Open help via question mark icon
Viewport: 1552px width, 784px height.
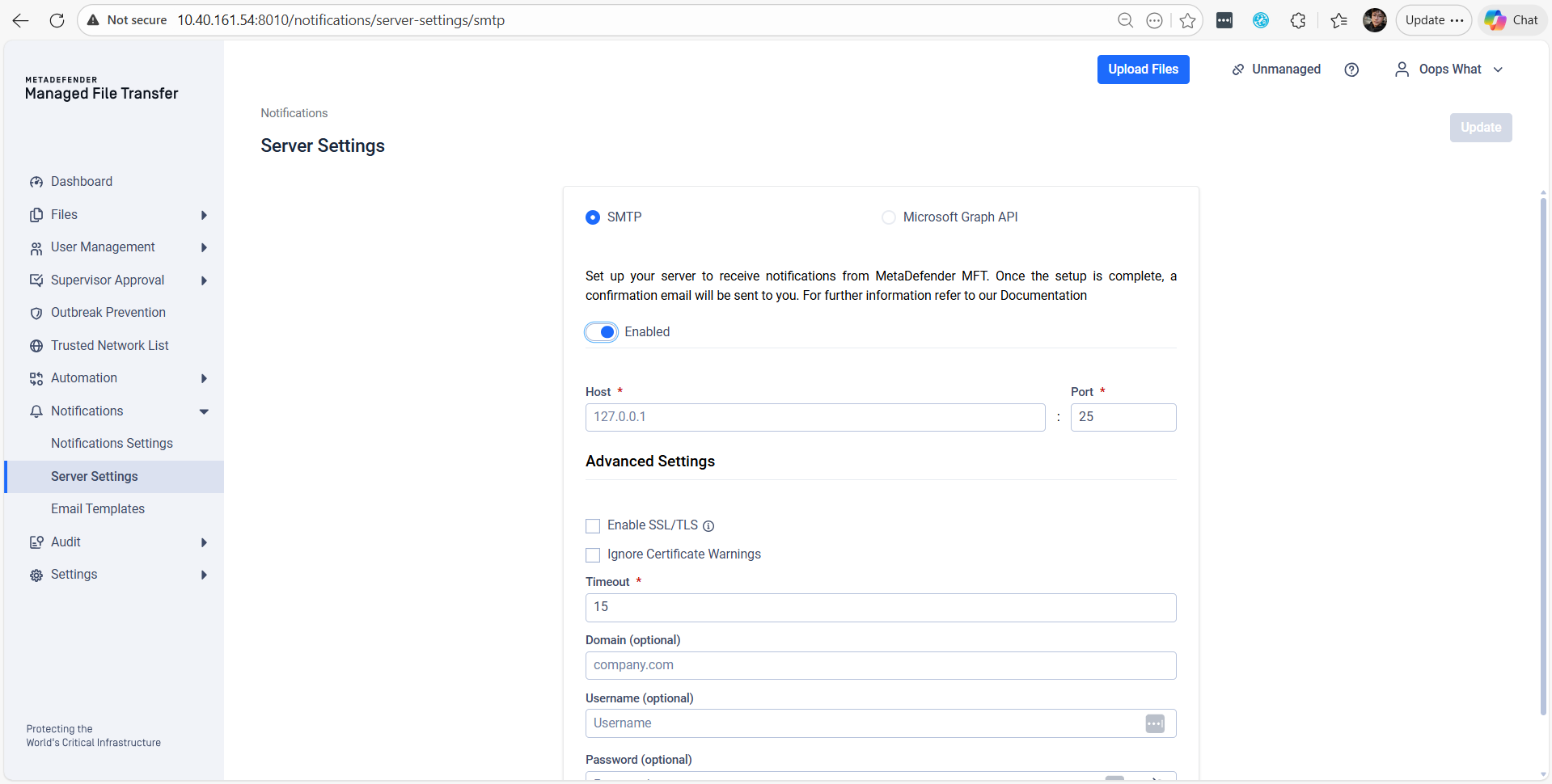click(1351, 70)
